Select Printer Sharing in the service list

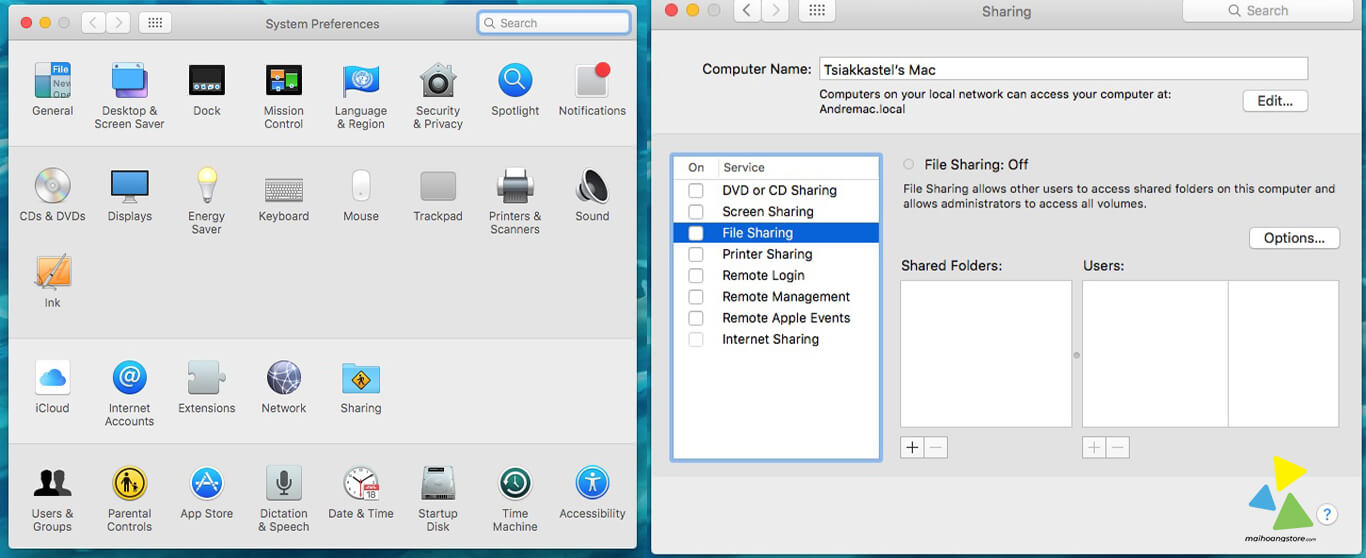pos(767,254)
